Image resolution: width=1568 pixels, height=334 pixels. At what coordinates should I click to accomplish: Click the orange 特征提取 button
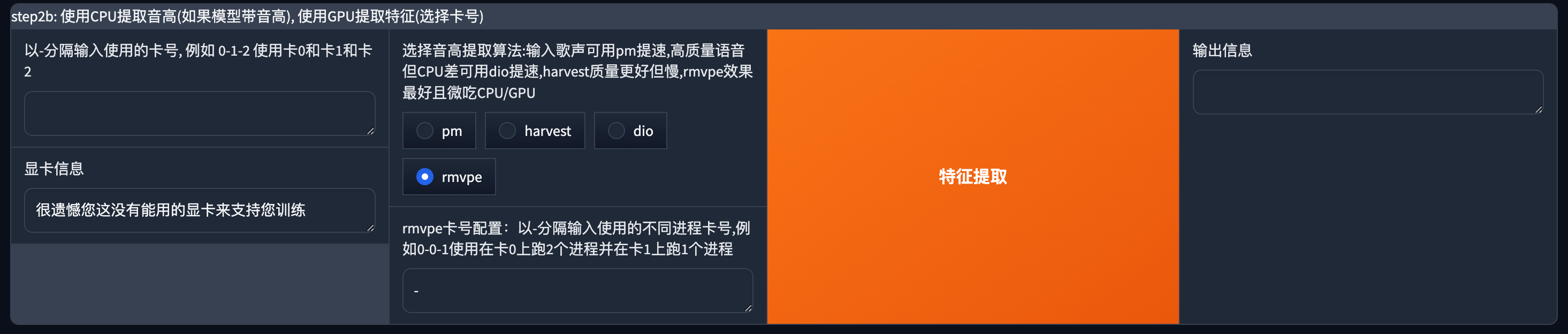pyautogui.click(x=973, y=177)
